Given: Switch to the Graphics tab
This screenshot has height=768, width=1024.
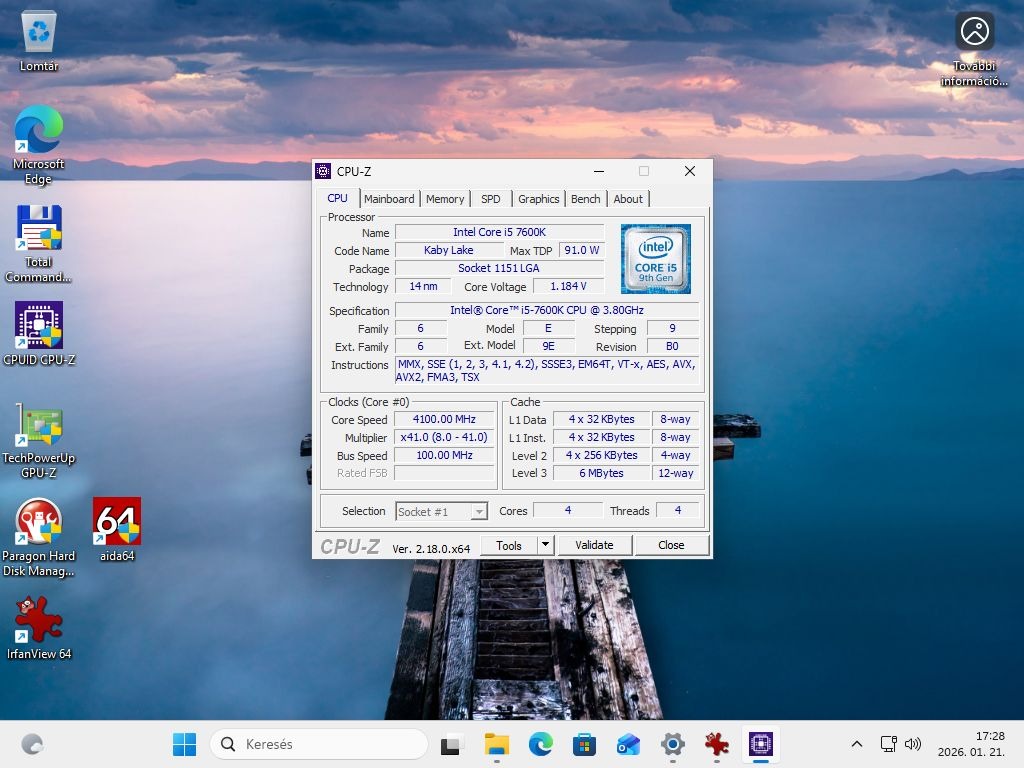Looking at the screenshot, I should 539,199.
